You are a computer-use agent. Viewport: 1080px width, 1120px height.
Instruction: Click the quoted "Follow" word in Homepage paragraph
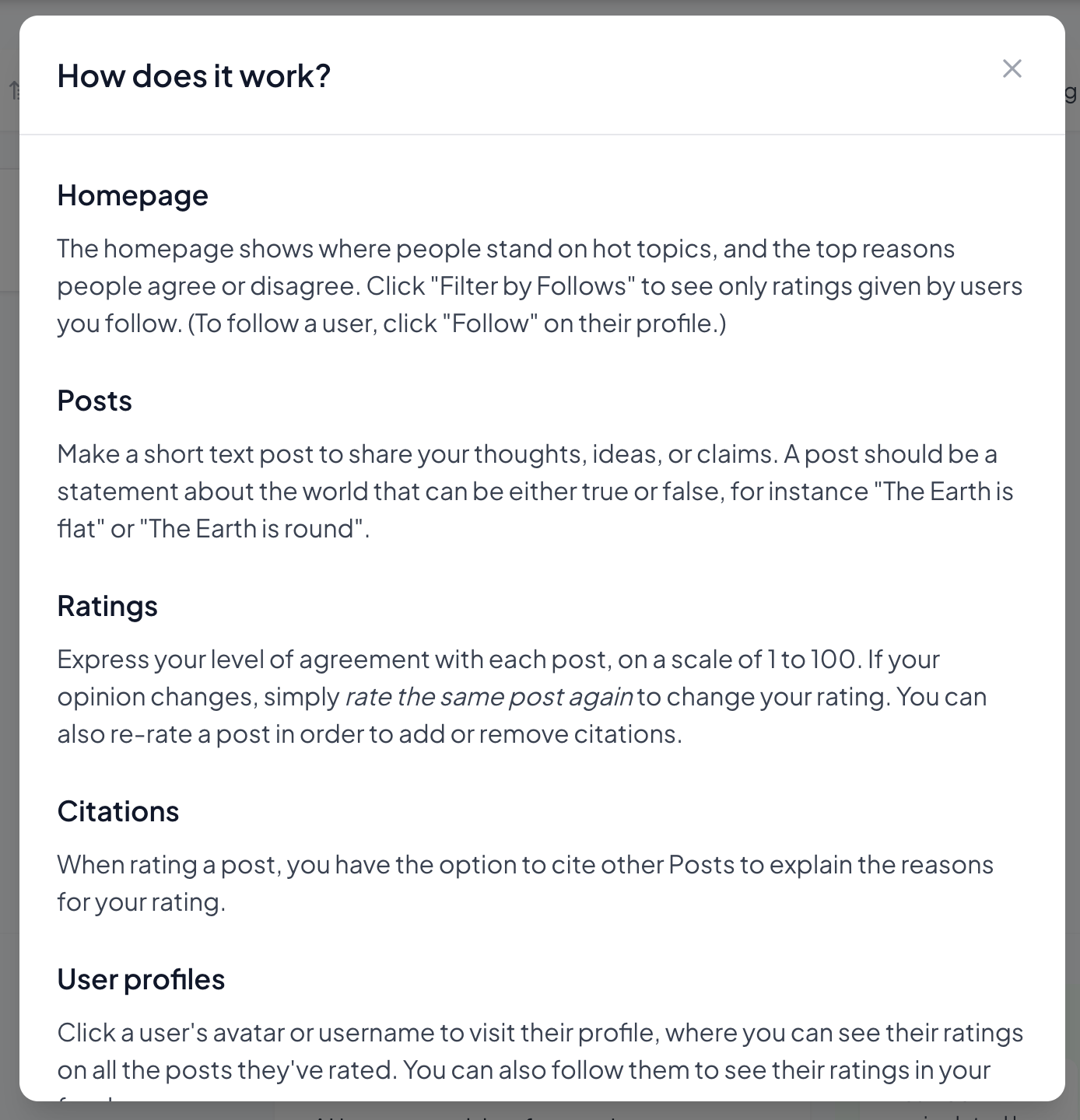click(x=490, y=324)
